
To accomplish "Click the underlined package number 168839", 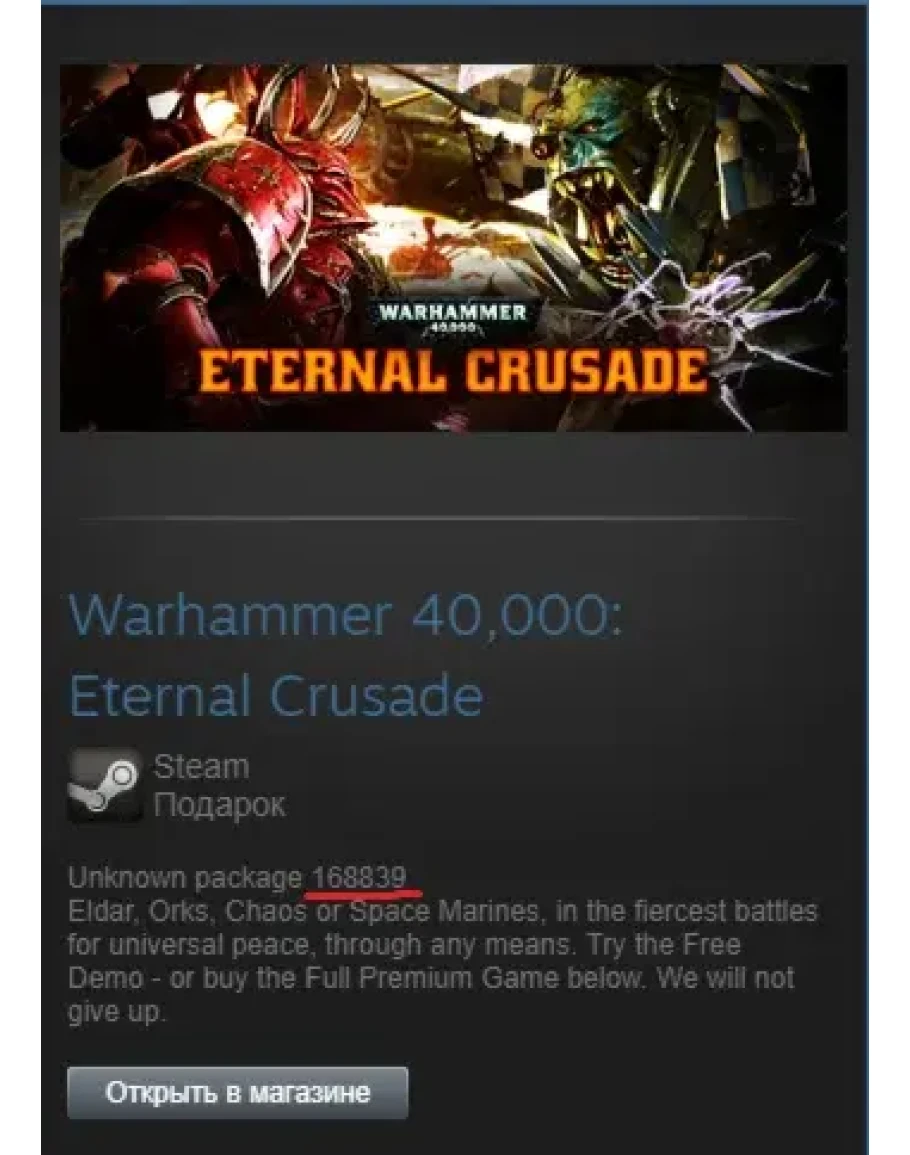I will (359, 877).
